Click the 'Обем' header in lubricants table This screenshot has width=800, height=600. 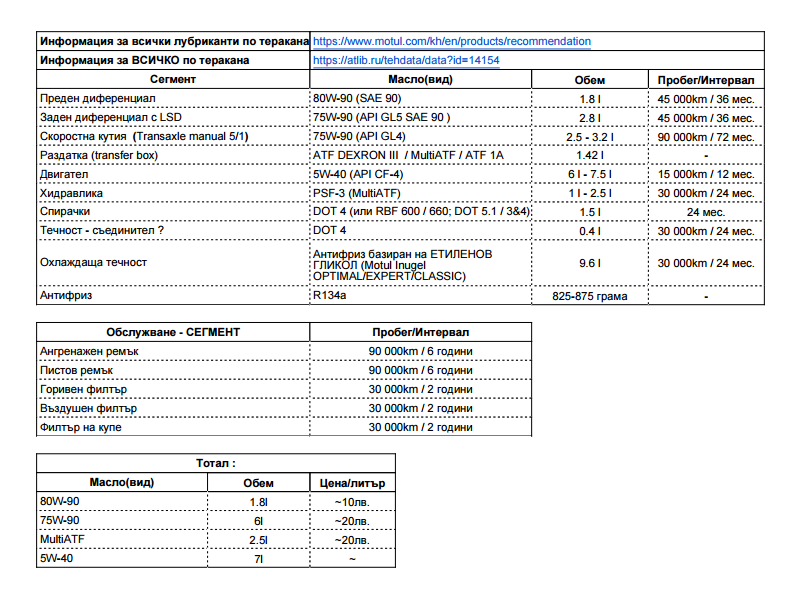[x=590, y=80]
